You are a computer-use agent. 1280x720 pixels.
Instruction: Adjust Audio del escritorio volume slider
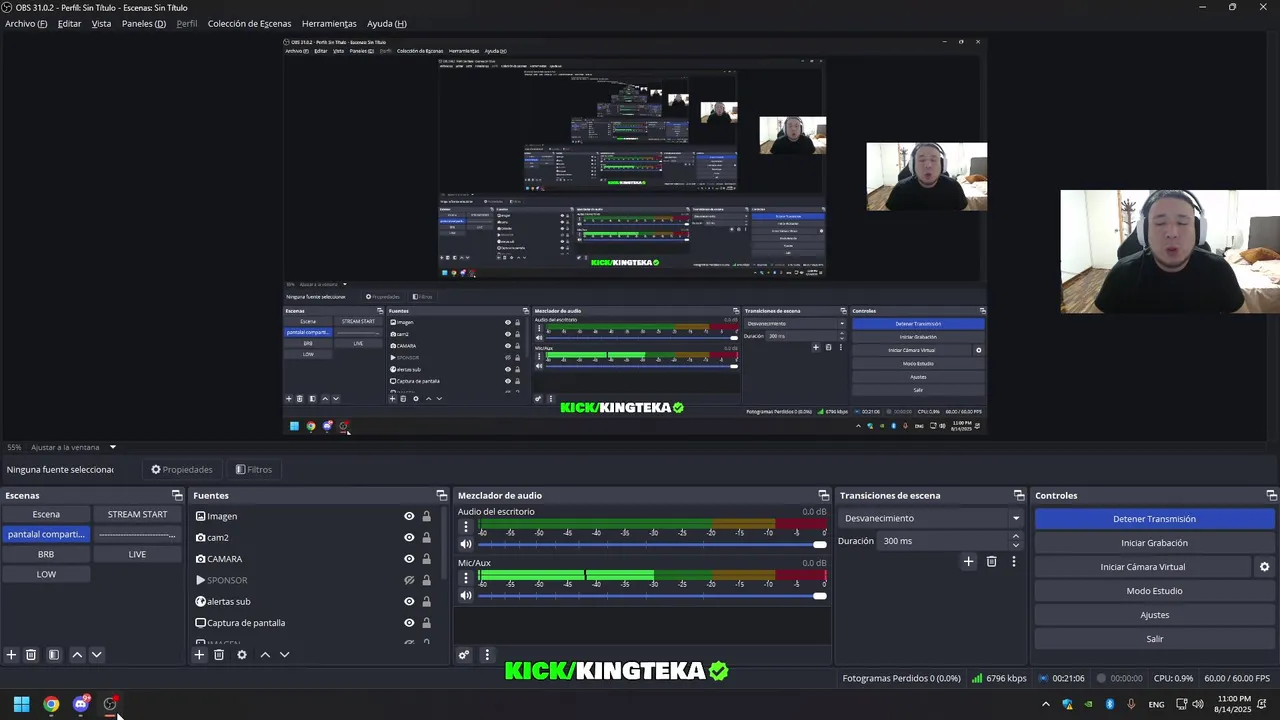pos(652,544)
